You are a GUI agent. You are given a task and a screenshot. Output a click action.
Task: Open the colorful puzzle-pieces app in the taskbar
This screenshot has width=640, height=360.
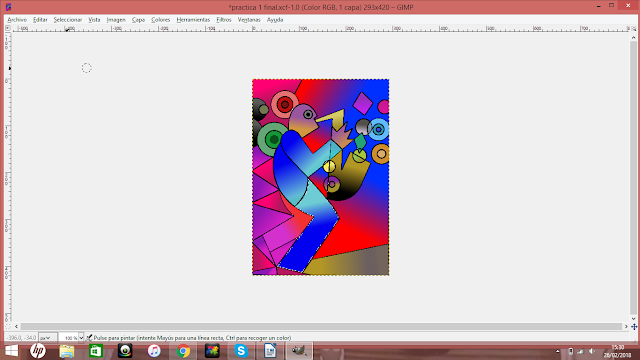coord(212,351)
